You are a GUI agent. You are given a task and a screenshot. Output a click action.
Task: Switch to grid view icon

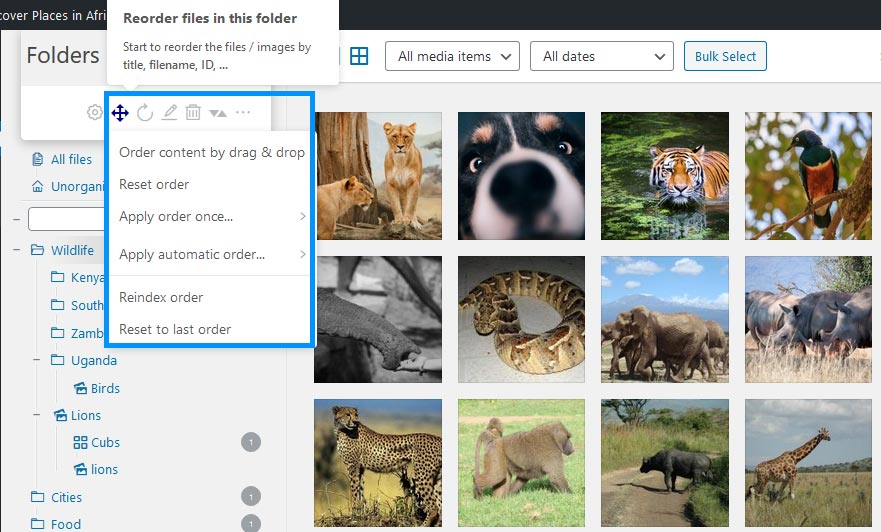pyautogui.click(x=359, y=56)
